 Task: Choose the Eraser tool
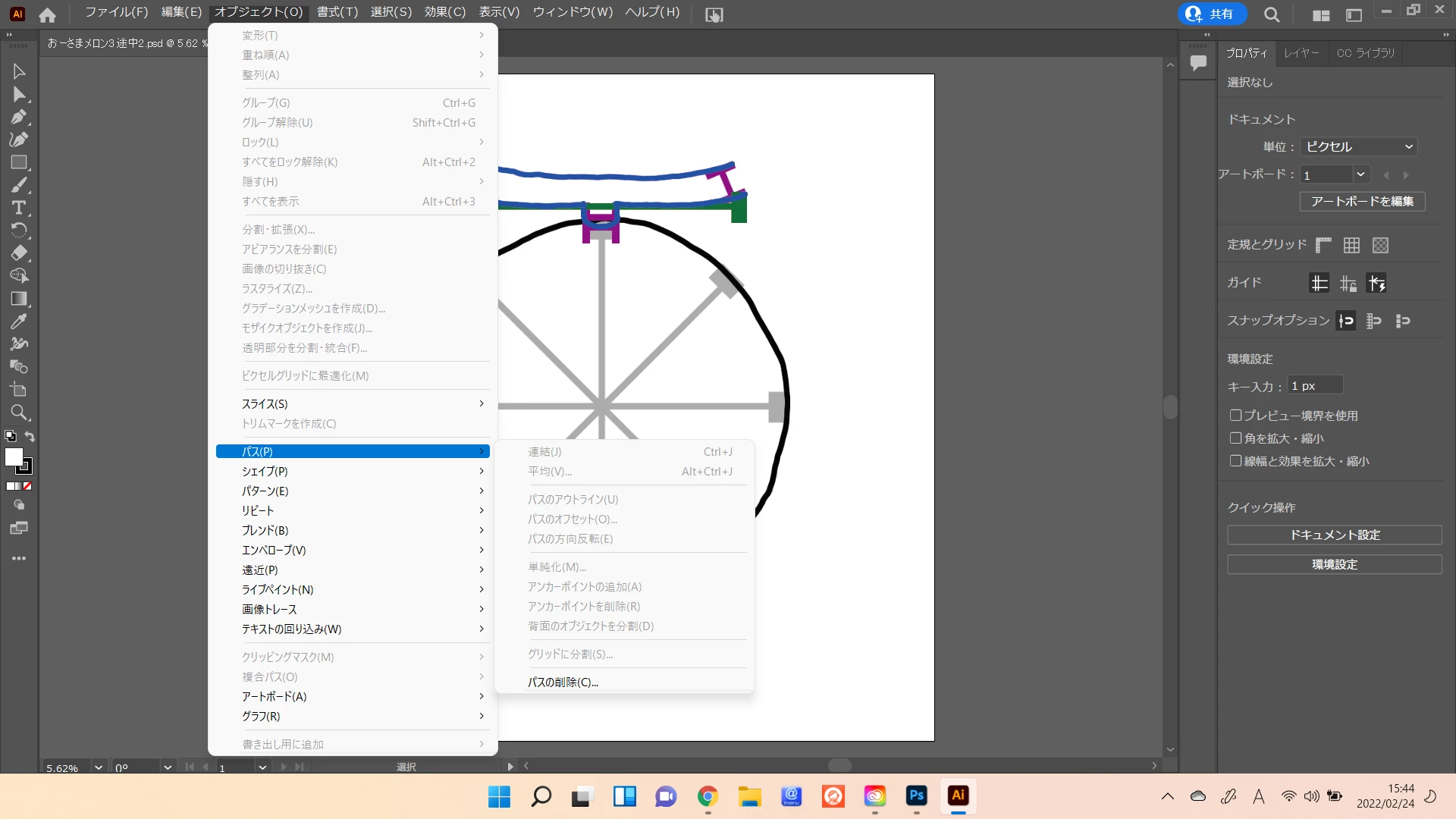tap(19, 253)
